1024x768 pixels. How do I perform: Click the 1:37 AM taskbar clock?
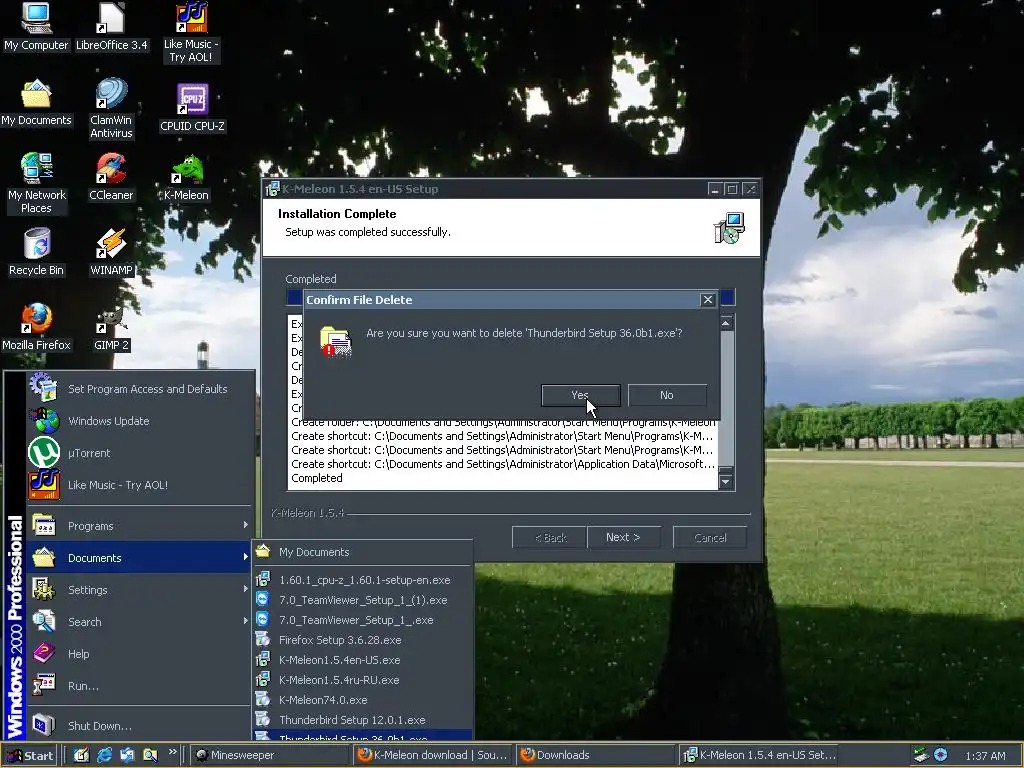[985, 756]
